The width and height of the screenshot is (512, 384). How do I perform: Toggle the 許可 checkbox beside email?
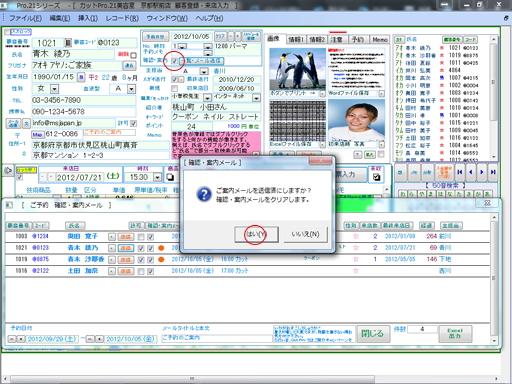(x=133, y=124)
